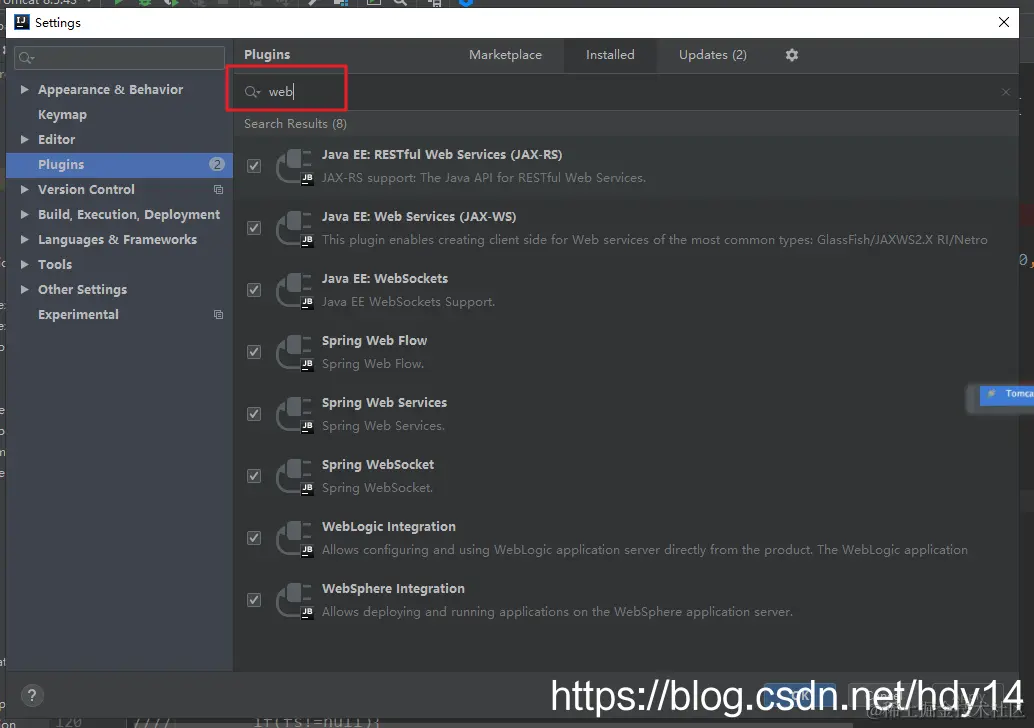Screen dimensions: 1034x728
Task: Click the IntelliJ logo in the Settings title bar
Action: (22, 22)
